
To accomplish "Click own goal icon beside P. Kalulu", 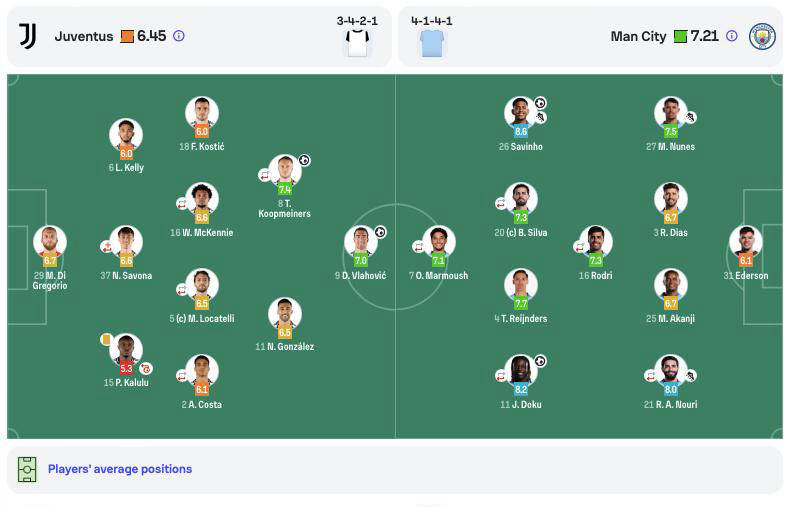I will tap(146, 368).
